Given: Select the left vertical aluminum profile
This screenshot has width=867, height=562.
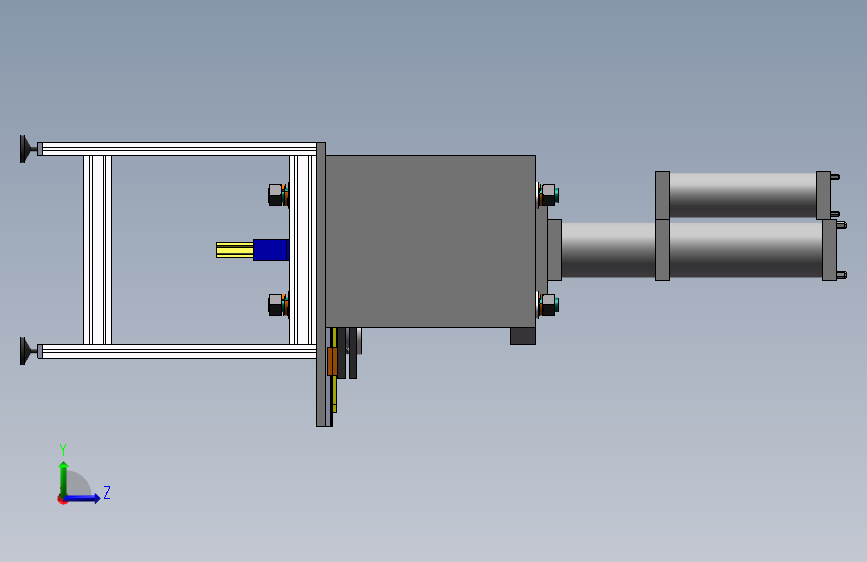Looking at the screenshot, I should coord(97,250).
